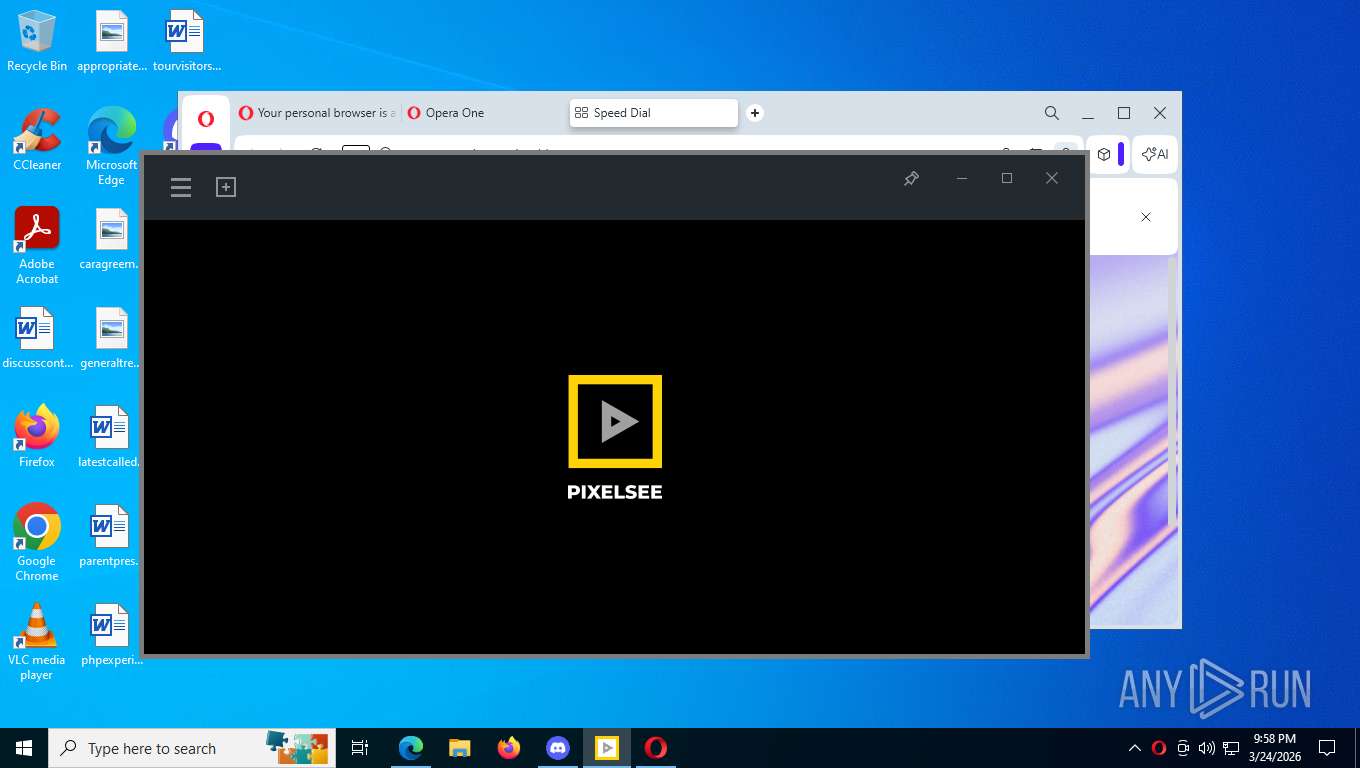This screenshot has width=1360, height=768.
Task: Open Microsoft Edge from the taskbar
Action: click(x=411, y=748)
